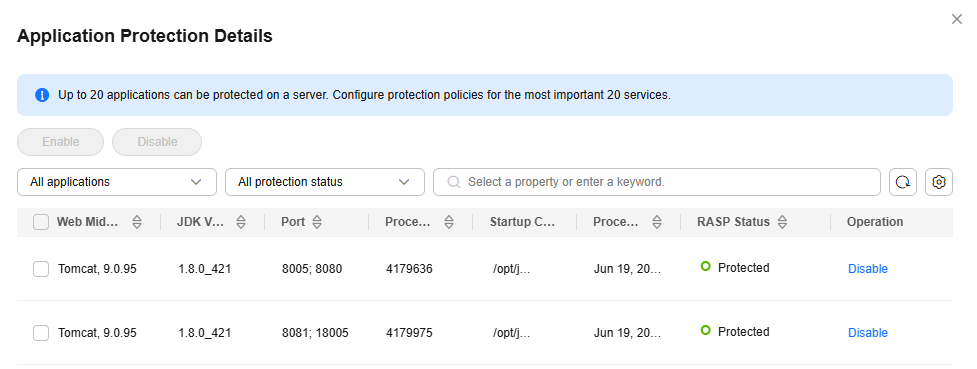Open the table settings gear icon
977x369 pixels.
pyautogui.click(x=939, y=182)
